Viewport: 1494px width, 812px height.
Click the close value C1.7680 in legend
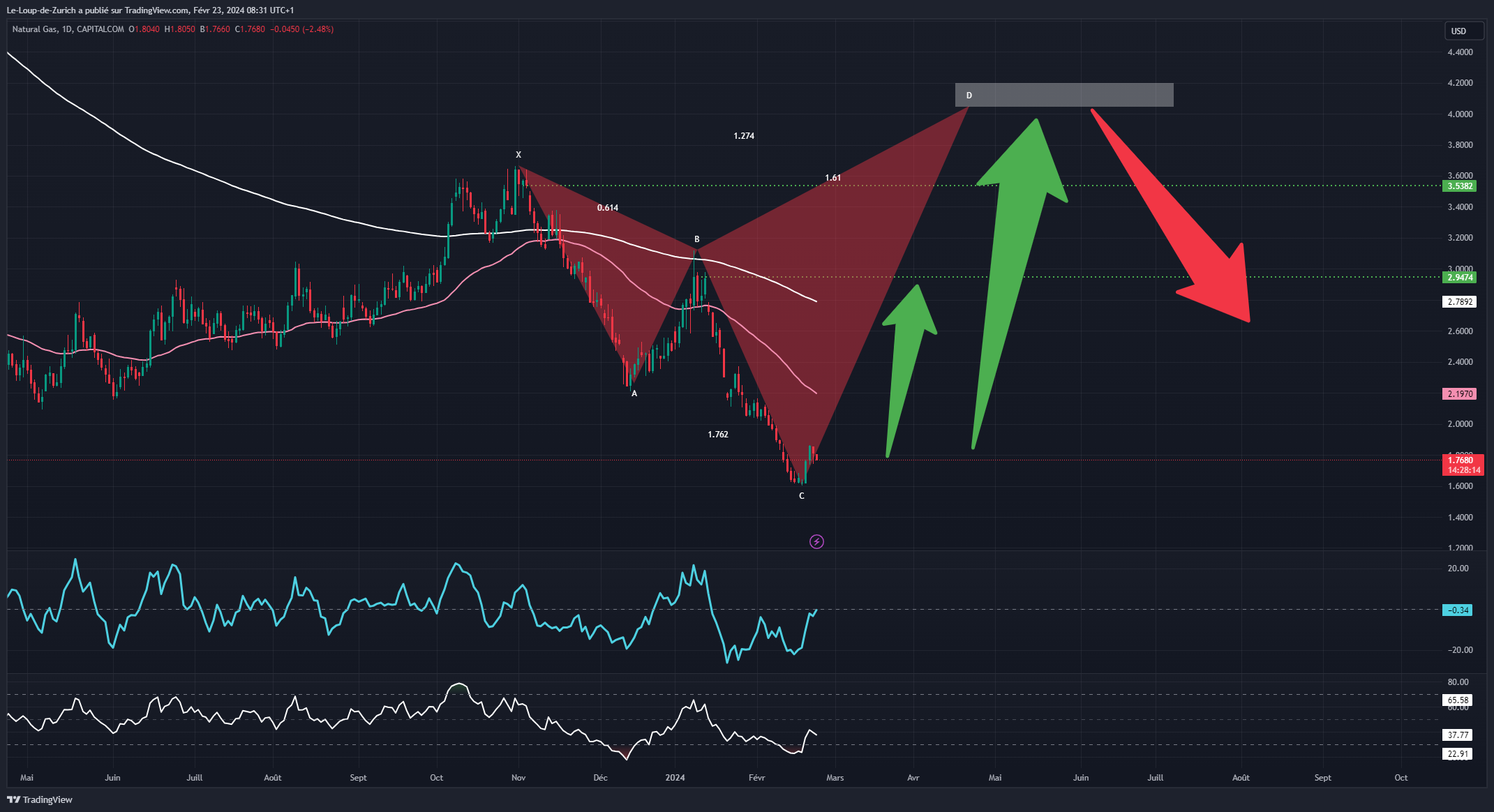click(250, 29)
